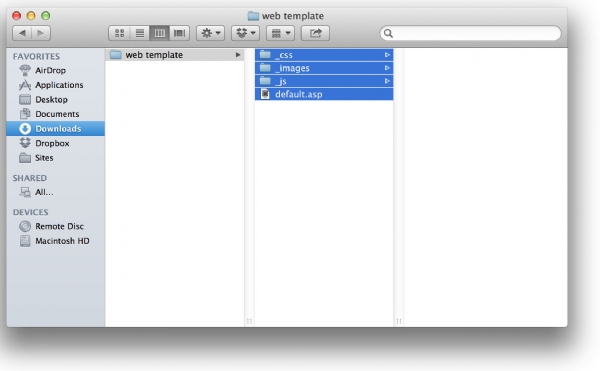Screen dimensions: 600x371
Task: Open Dropbox in the sidebar
Action: pyautogui.click(x=55, y=143)
